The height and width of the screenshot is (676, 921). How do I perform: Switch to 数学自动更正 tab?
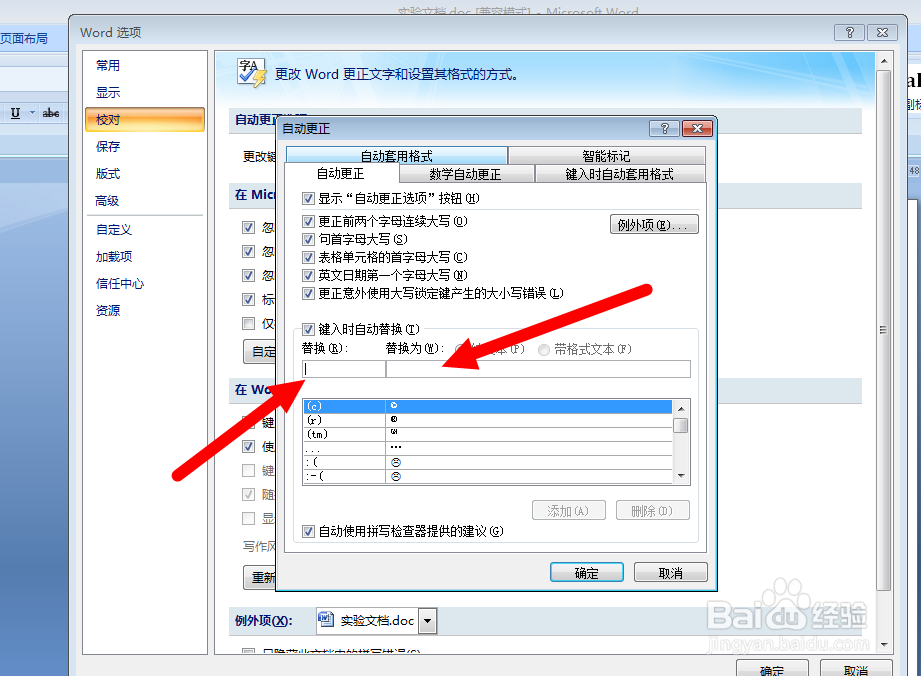465,174
